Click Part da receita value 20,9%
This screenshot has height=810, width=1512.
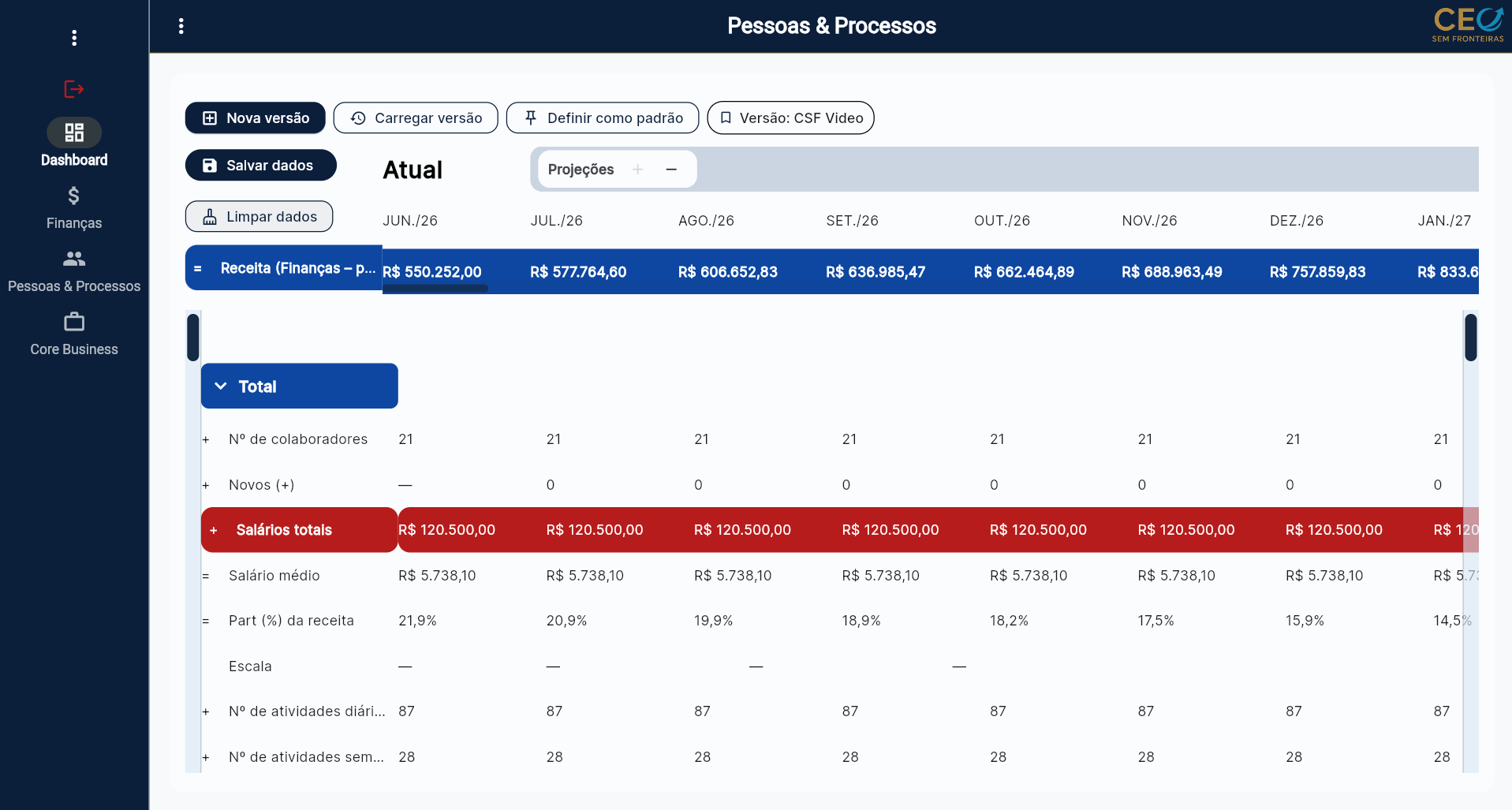(566, 621)
